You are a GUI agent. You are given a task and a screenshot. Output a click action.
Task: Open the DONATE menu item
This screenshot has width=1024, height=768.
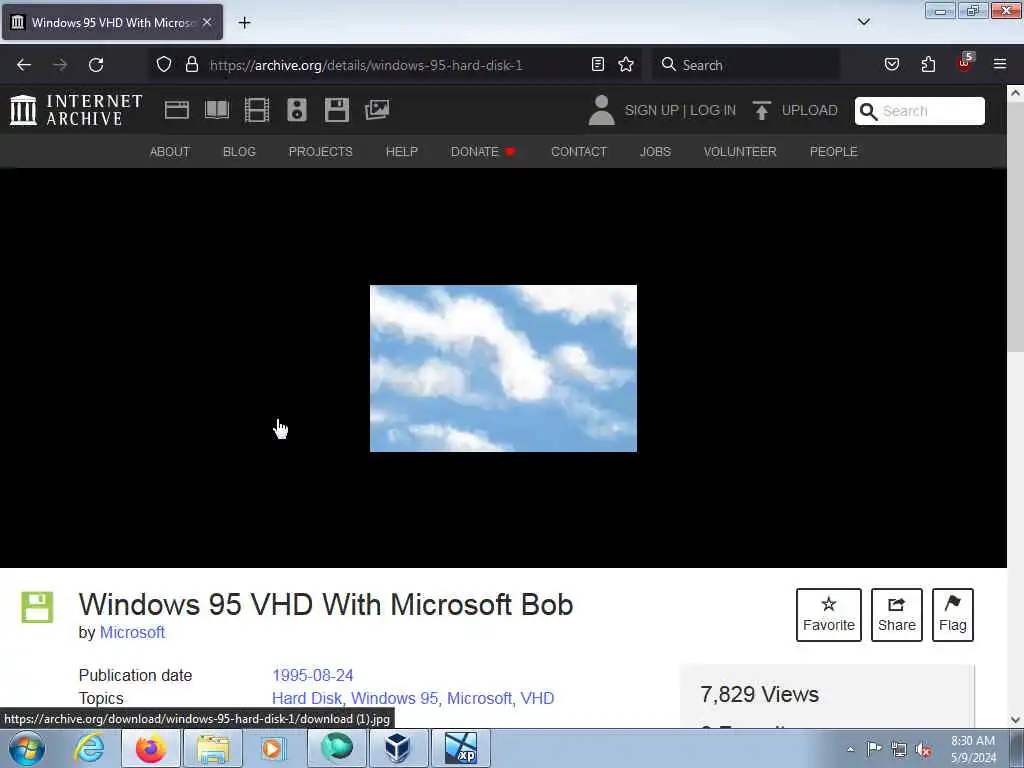tap(483, 152)
